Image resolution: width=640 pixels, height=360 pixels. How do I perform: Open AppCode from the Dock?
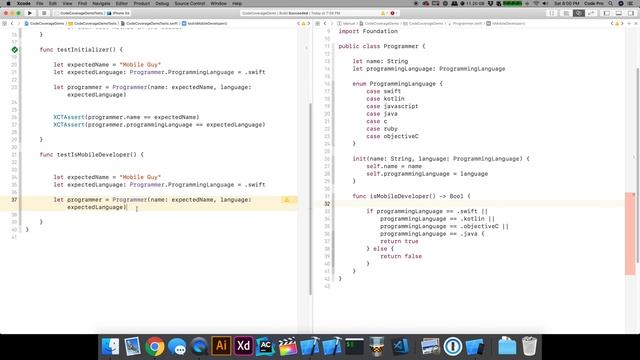click(266, 347)
